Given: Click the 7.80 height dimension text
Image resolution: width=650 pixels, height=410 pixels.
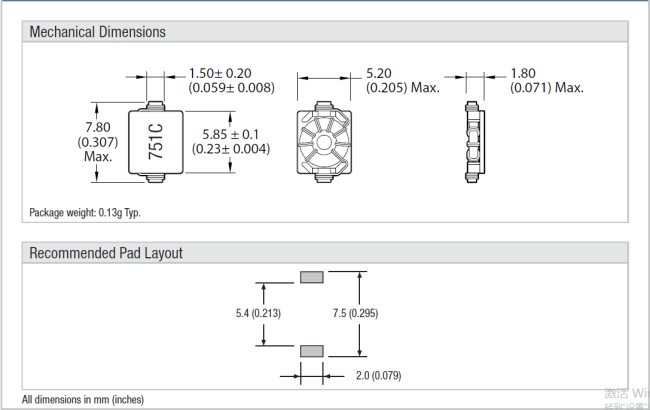Looking at the screenshot, I should coord(97,127).
